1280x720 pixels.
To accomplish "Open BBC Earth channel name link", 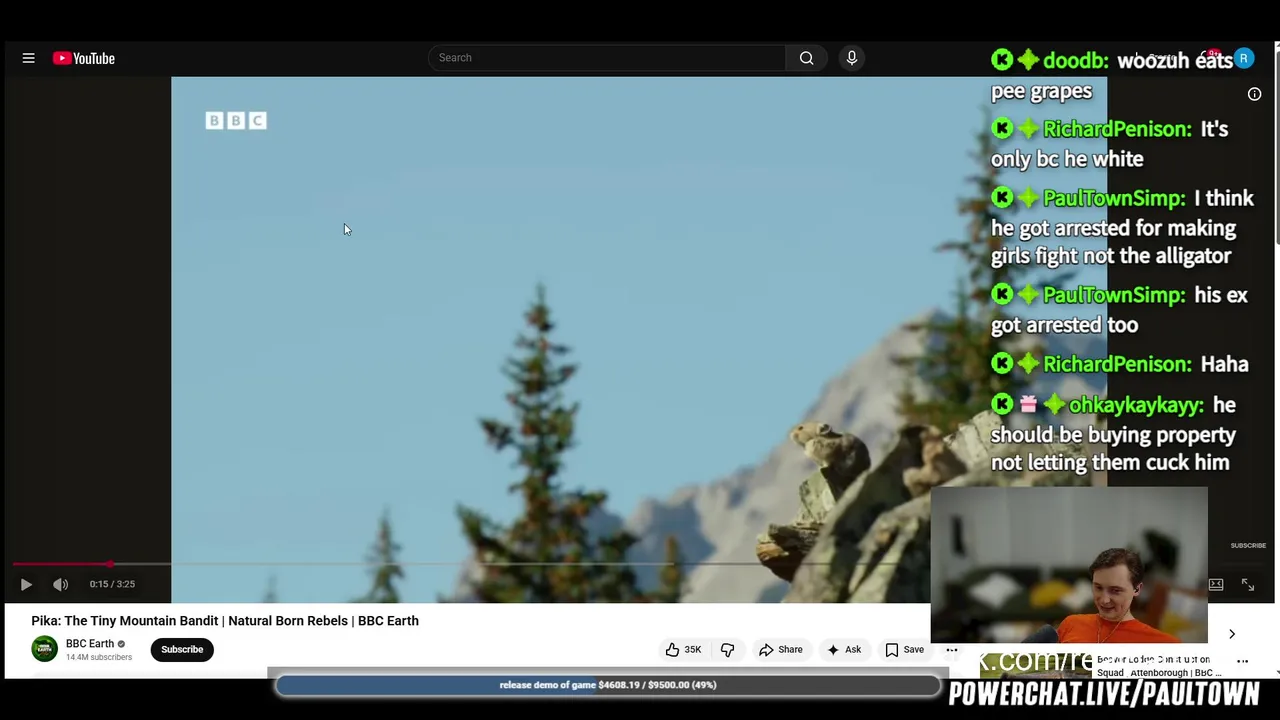I will 90,644.
